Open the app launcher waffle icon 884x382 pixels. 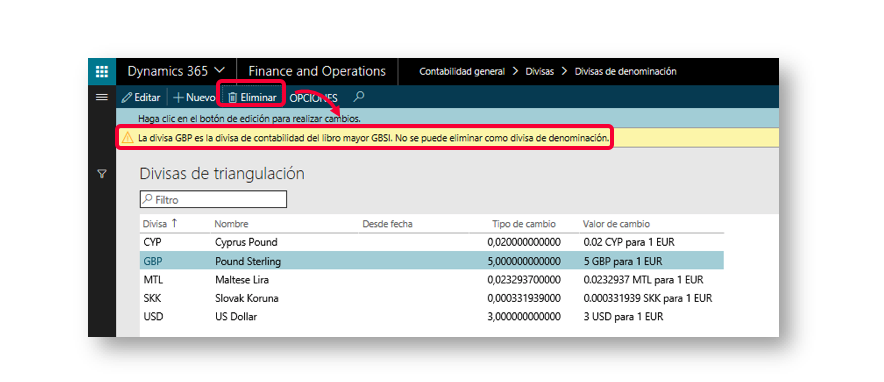click(x=101, y=72)
